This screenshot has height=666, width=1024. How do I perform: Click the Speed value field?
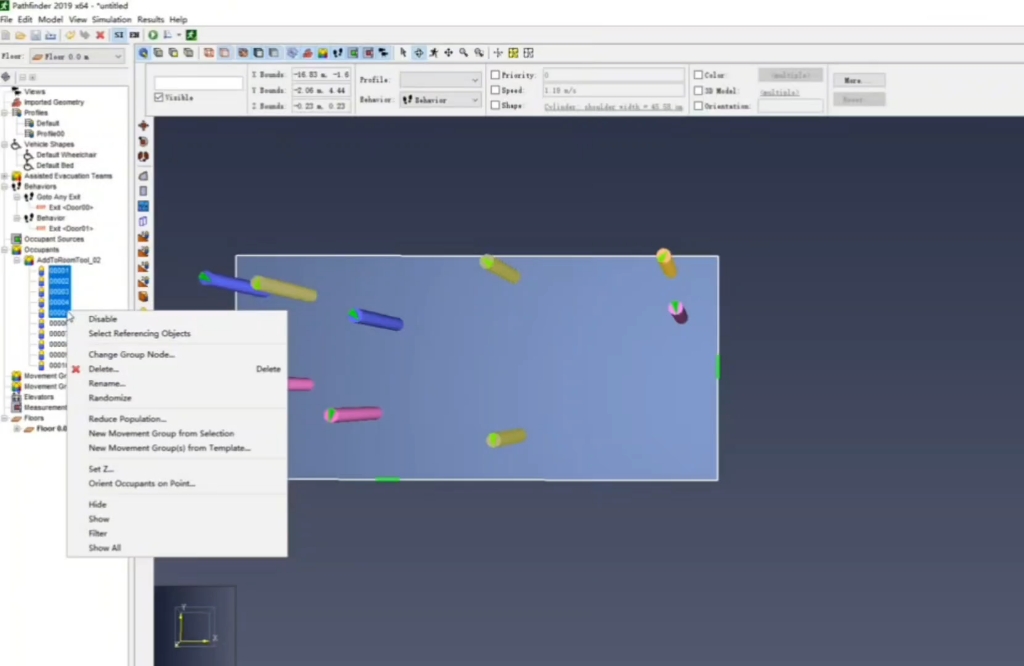(613, 90)
